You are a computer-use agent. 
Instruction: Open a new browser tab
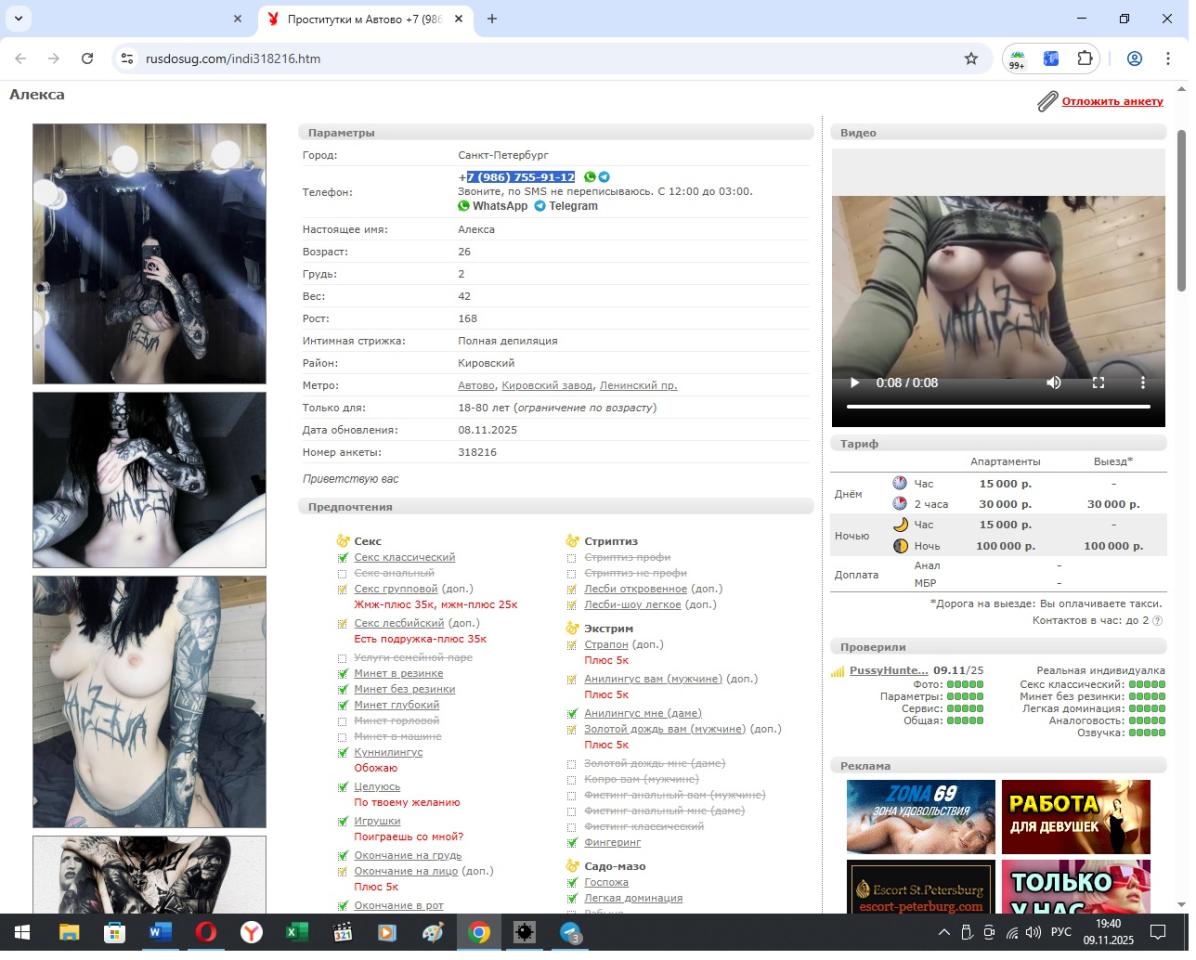click(x=492, y=19)
